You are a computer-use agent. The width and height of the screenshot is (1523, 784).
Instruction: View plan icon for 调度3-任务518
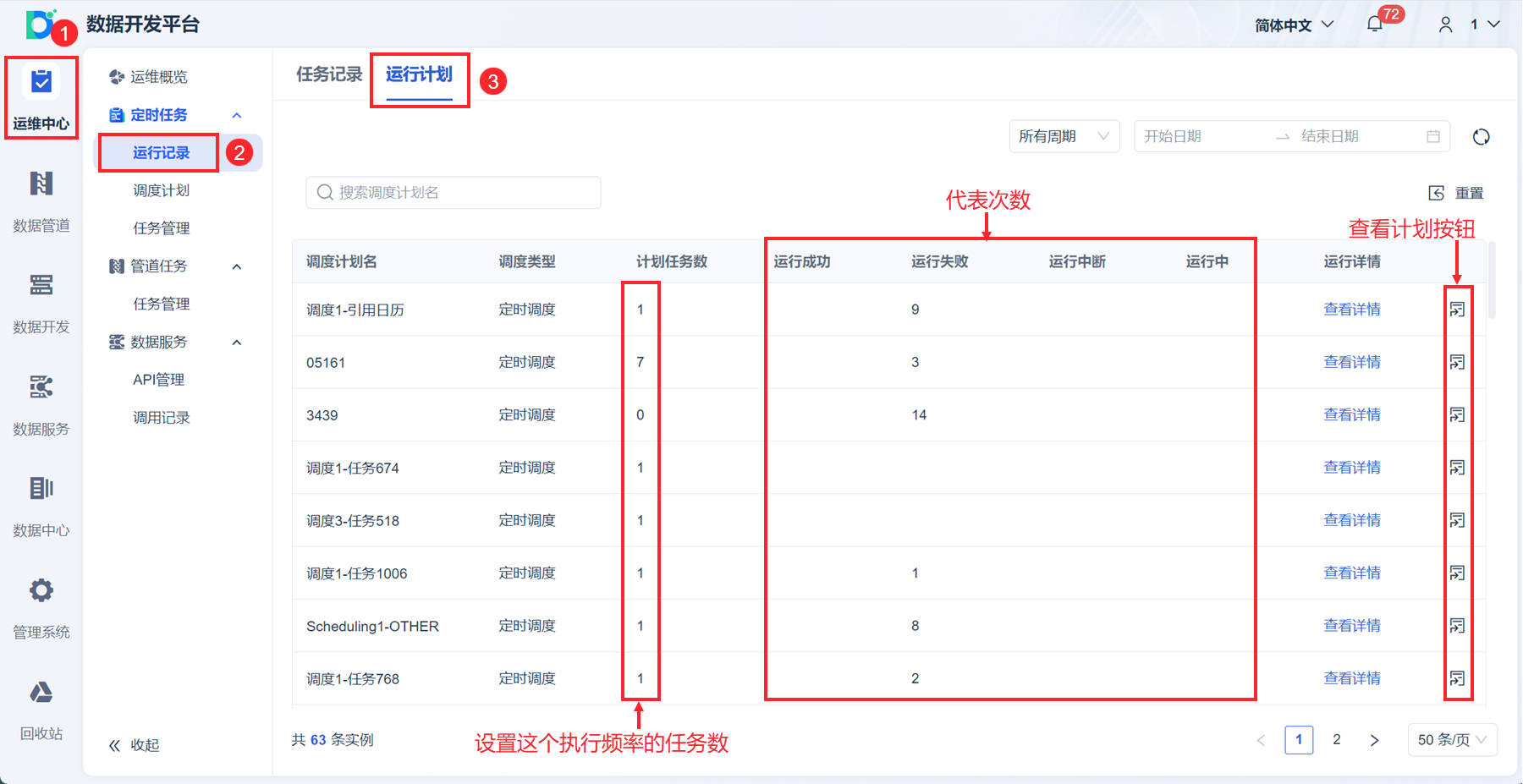1457,520
